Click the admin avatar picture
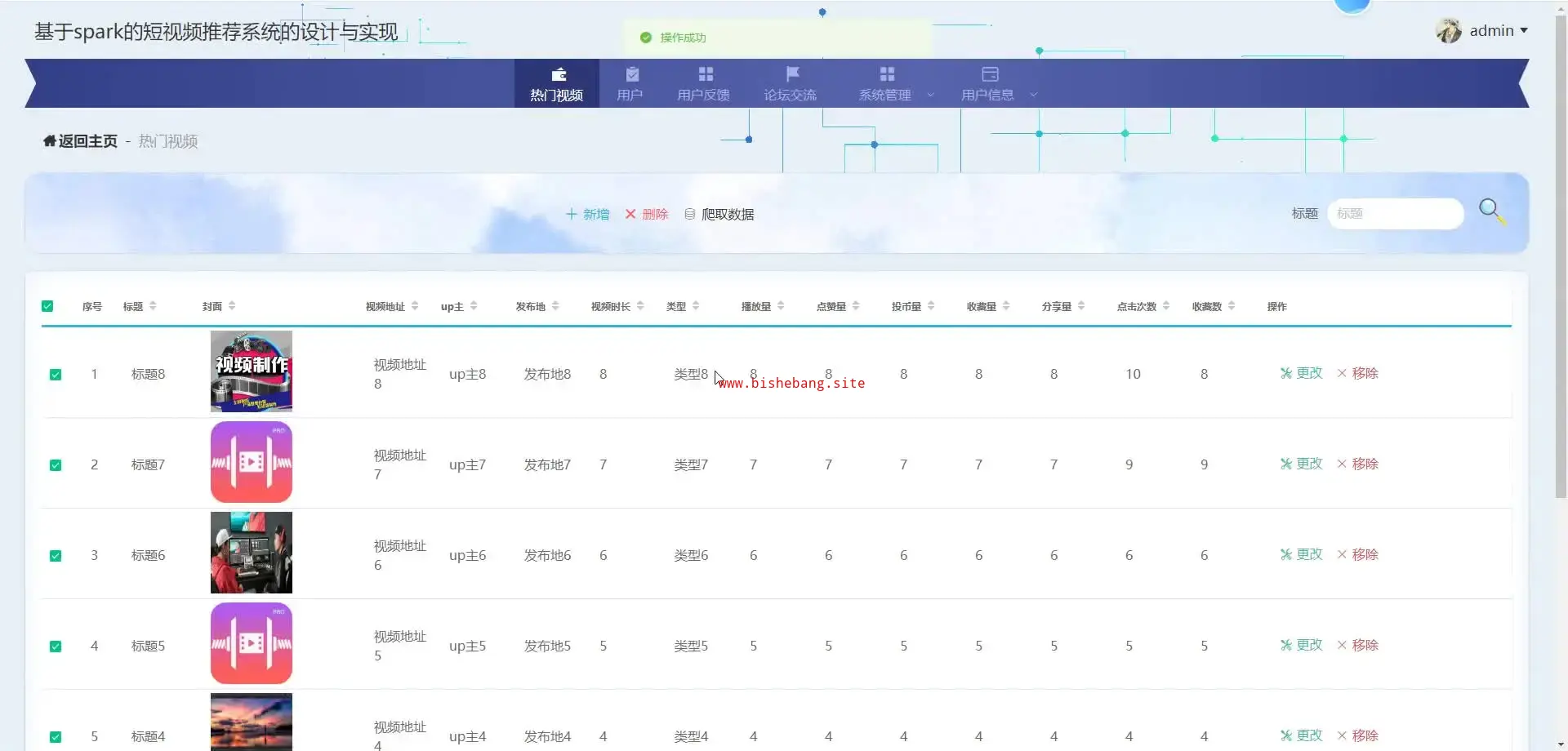Viewport: 1568px width, 751px height. 1449,31
